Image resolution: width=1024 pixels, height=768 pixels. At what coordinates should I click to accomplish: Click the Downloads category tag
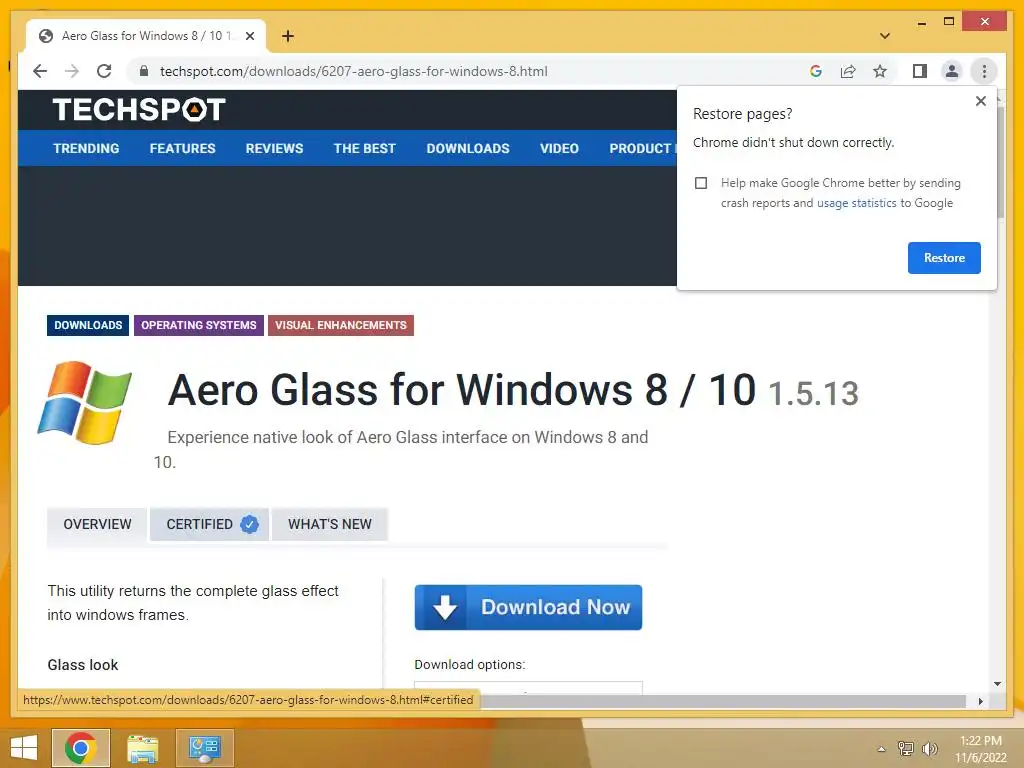tap(88, 325)
